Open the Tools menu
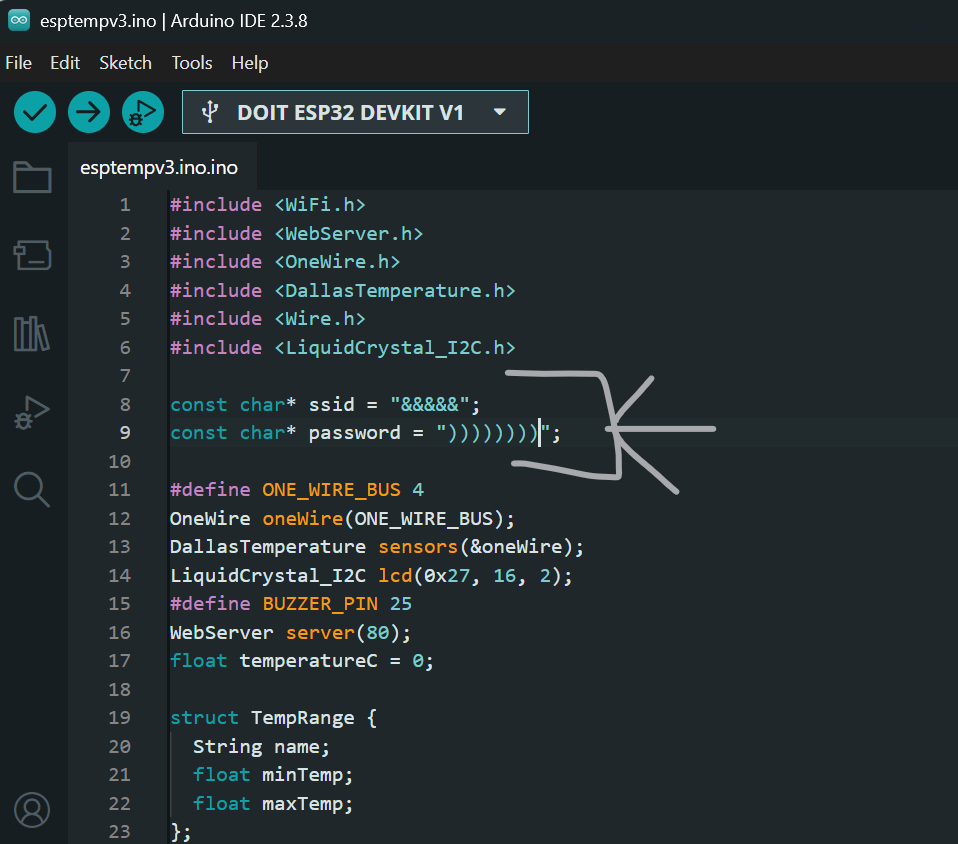Viewport: 958px width, 844px height. point(192,63)
